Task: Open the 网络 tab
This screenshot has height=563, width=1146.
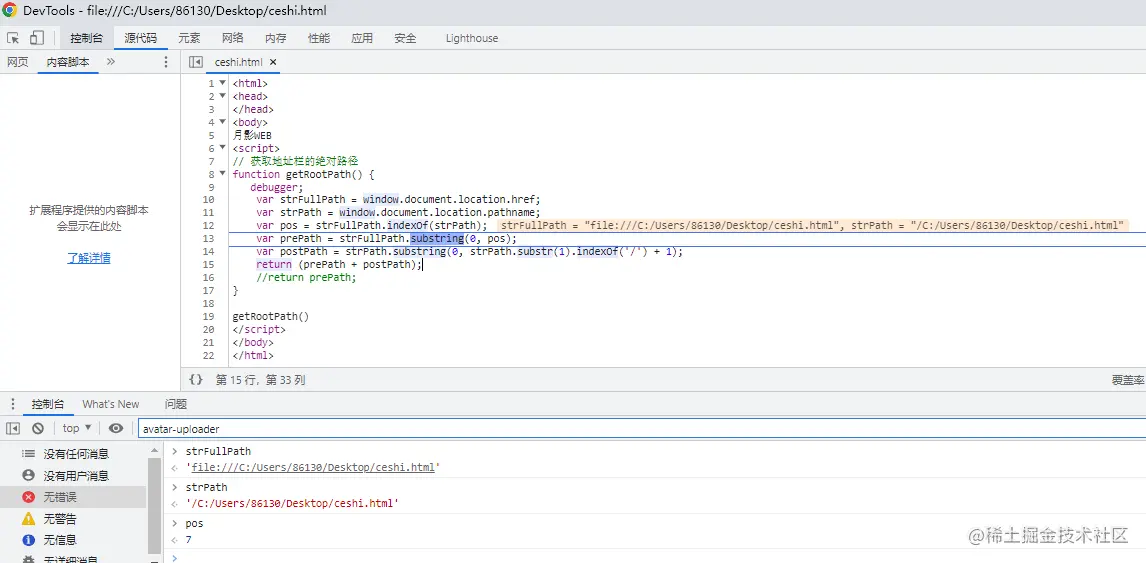Action: (232, 38)
